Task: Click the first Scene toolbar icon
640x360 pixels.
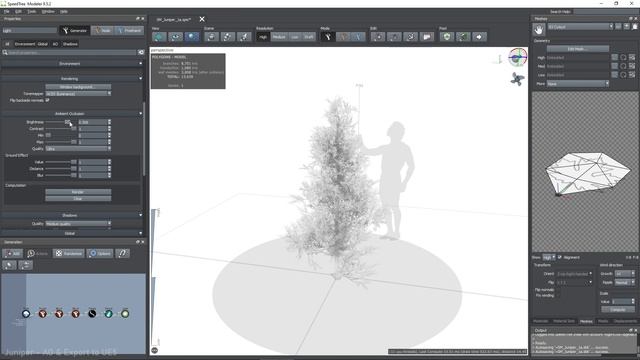Action: [x=211, y=37]
